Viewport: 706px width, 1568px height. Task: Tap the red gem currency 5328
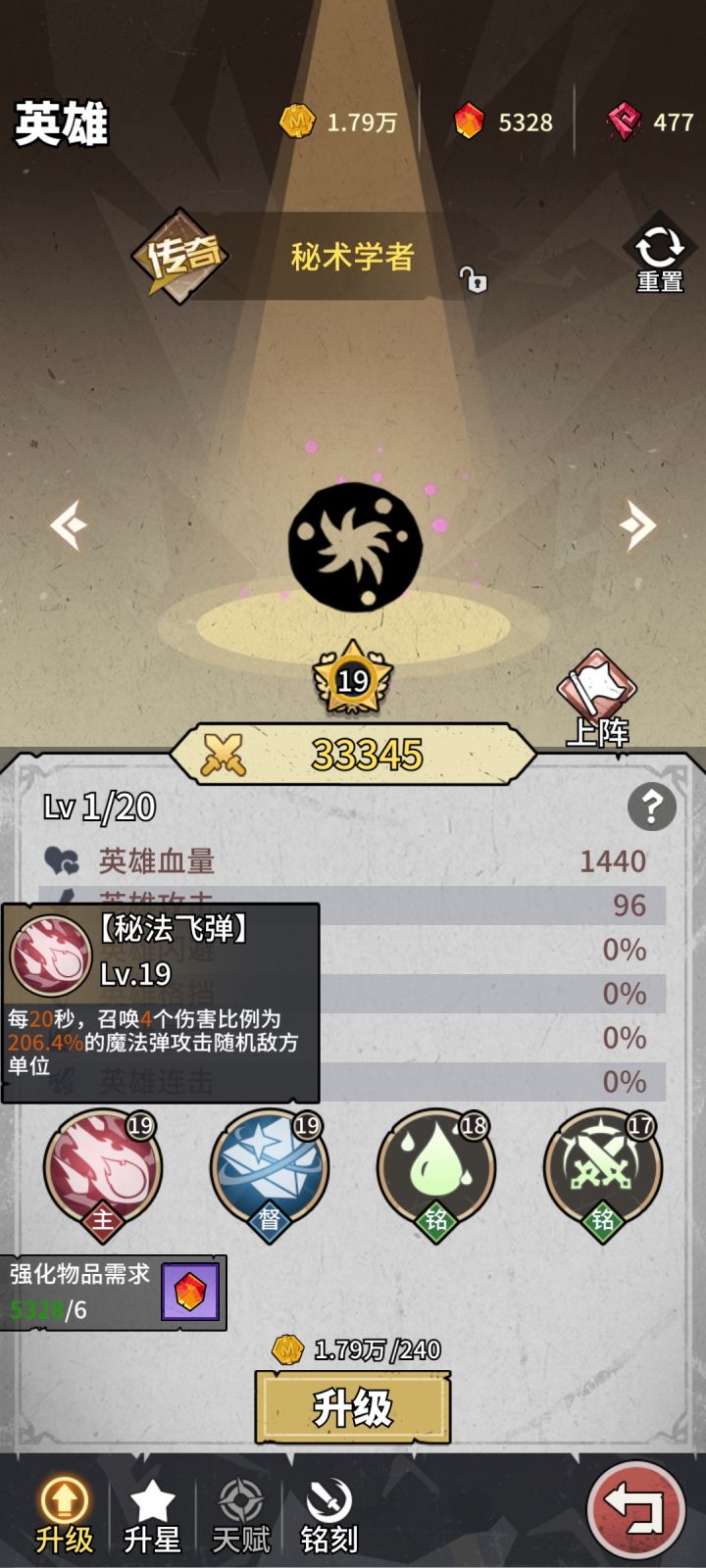503,122
